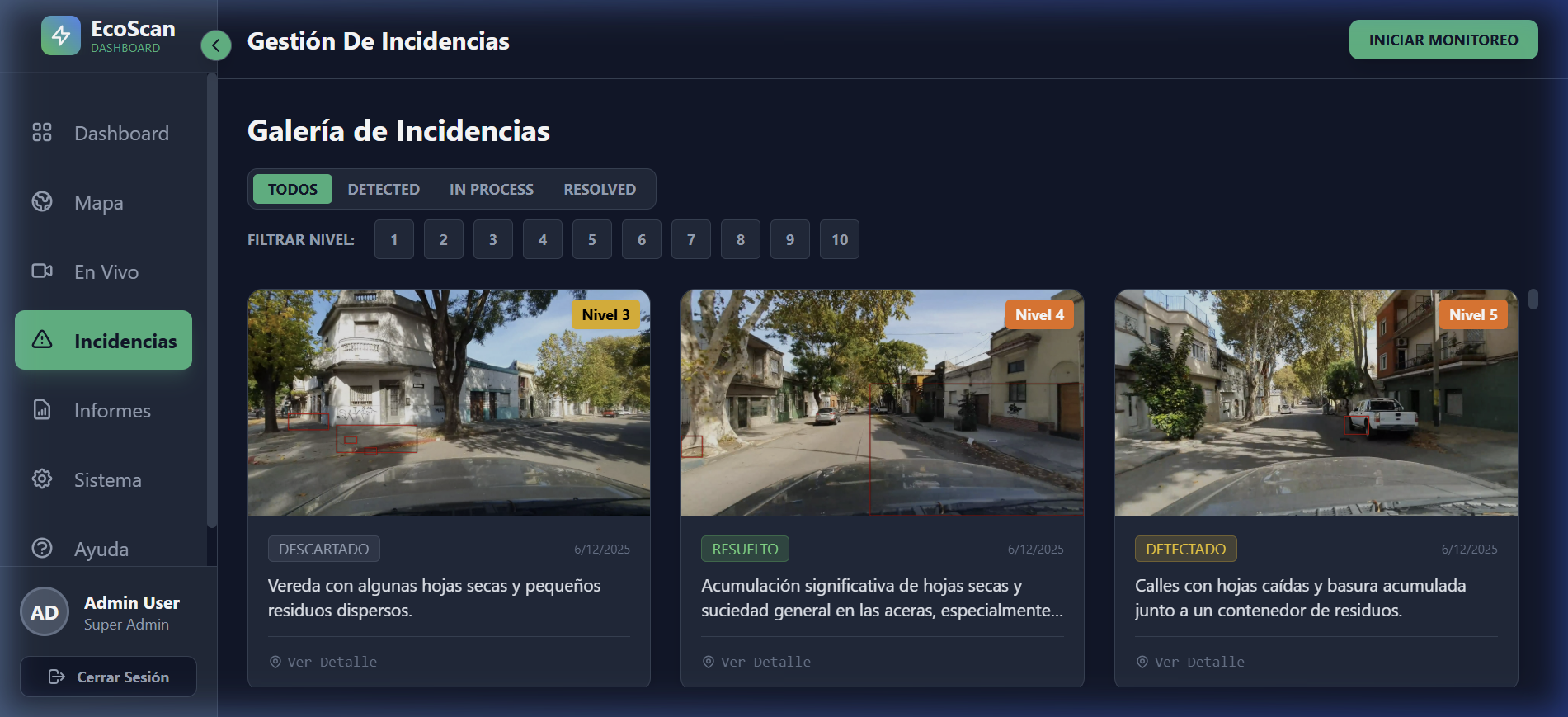
Task: Click the INICIAR MONITOREO button
Action: pos(1443,40)
